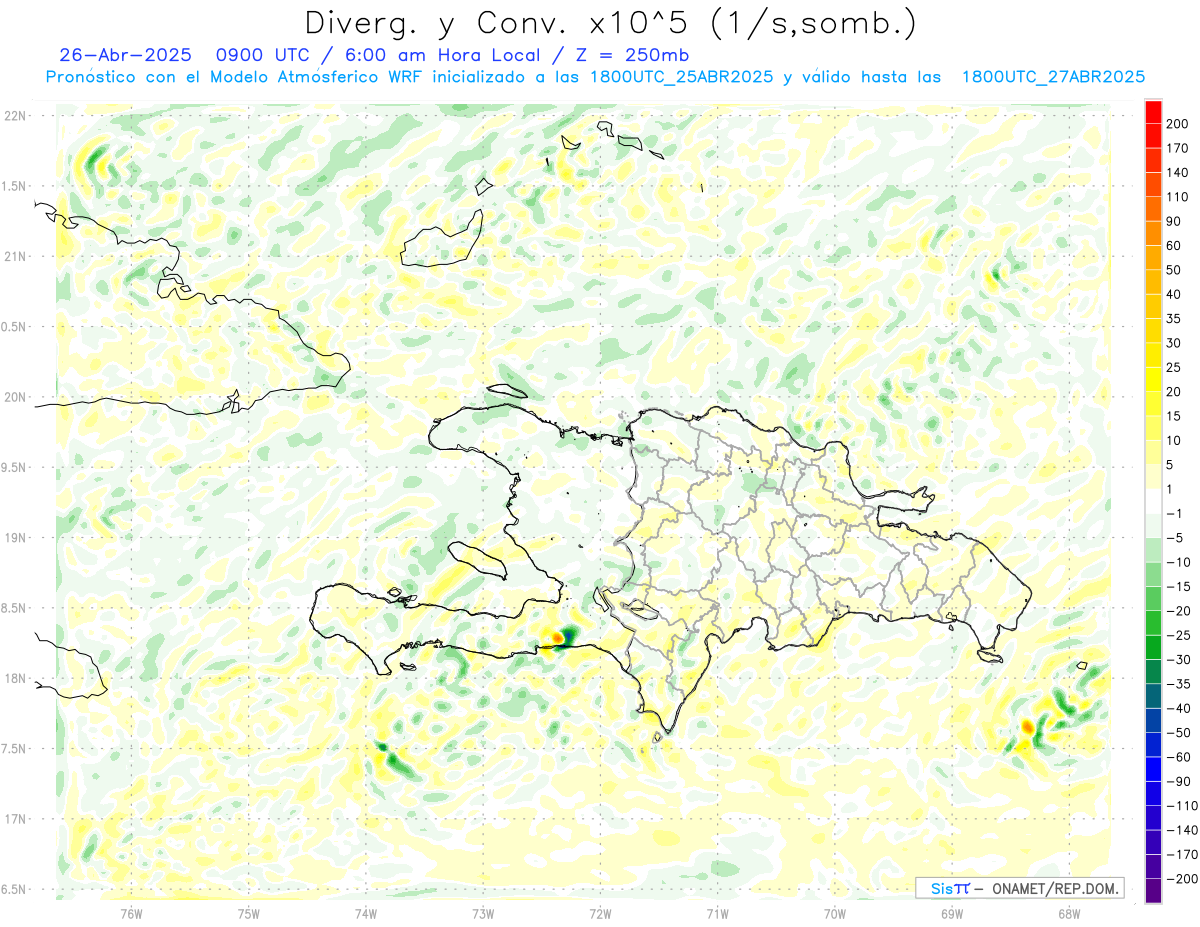Click the '74W' longitude label

pos(366,913)
